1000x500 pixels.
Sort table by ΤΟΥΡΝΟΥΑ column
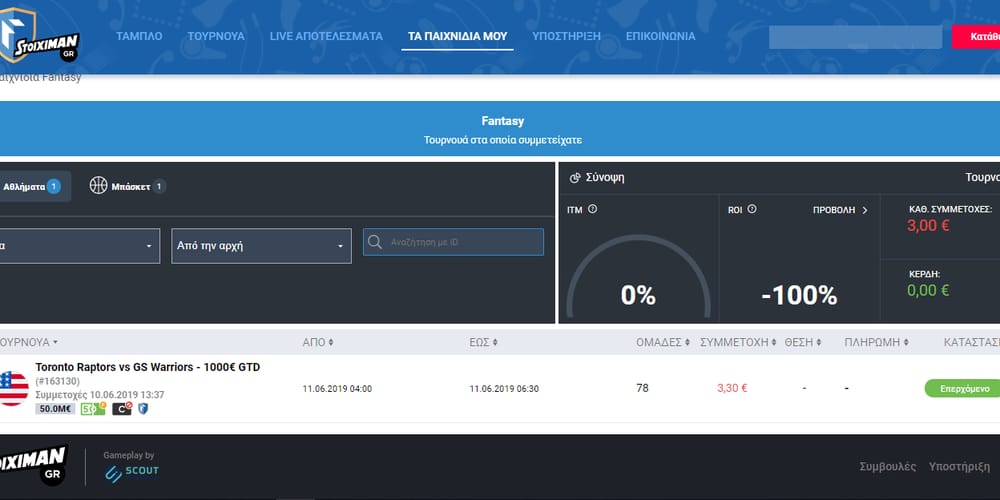(x=29, y=342)
